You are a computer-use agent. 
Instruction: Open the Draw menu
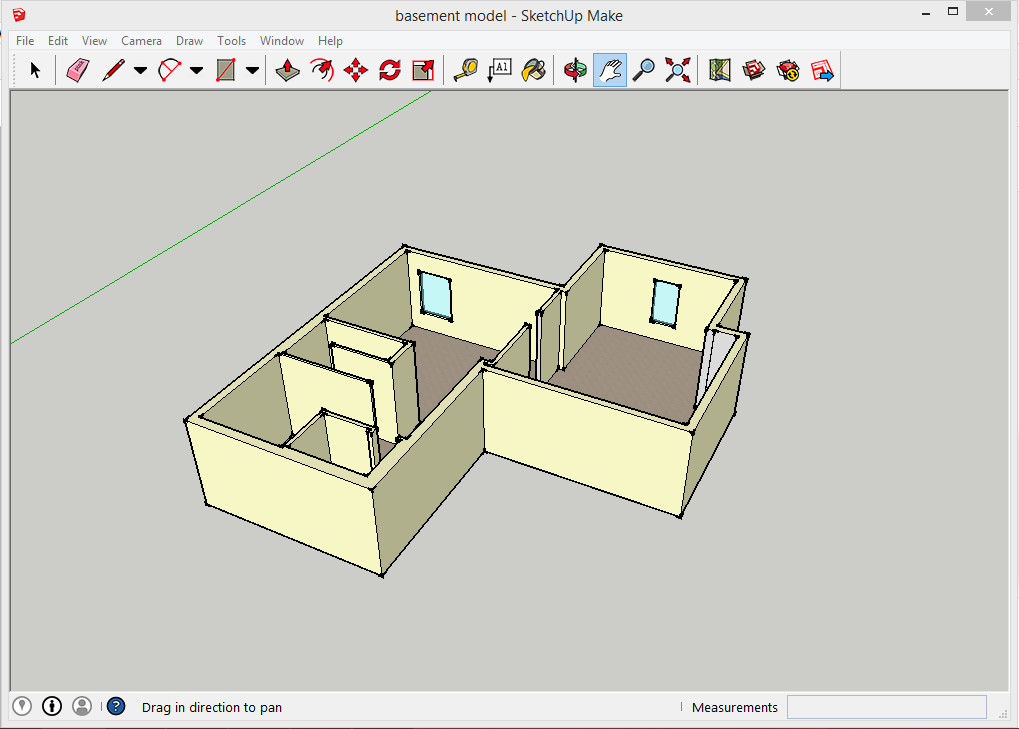(x=189, y=40)
